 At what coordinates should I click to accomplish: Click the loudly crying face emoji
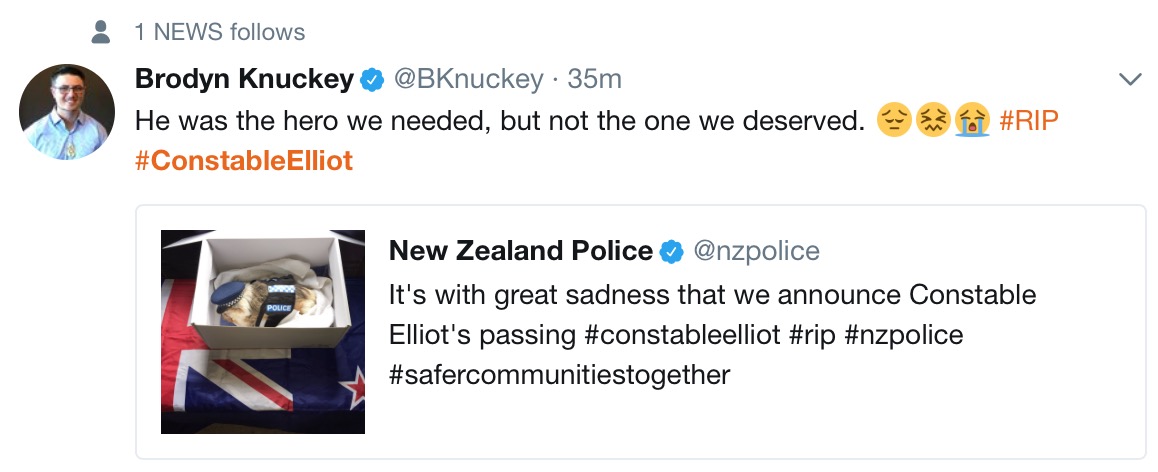coord(970,121)
